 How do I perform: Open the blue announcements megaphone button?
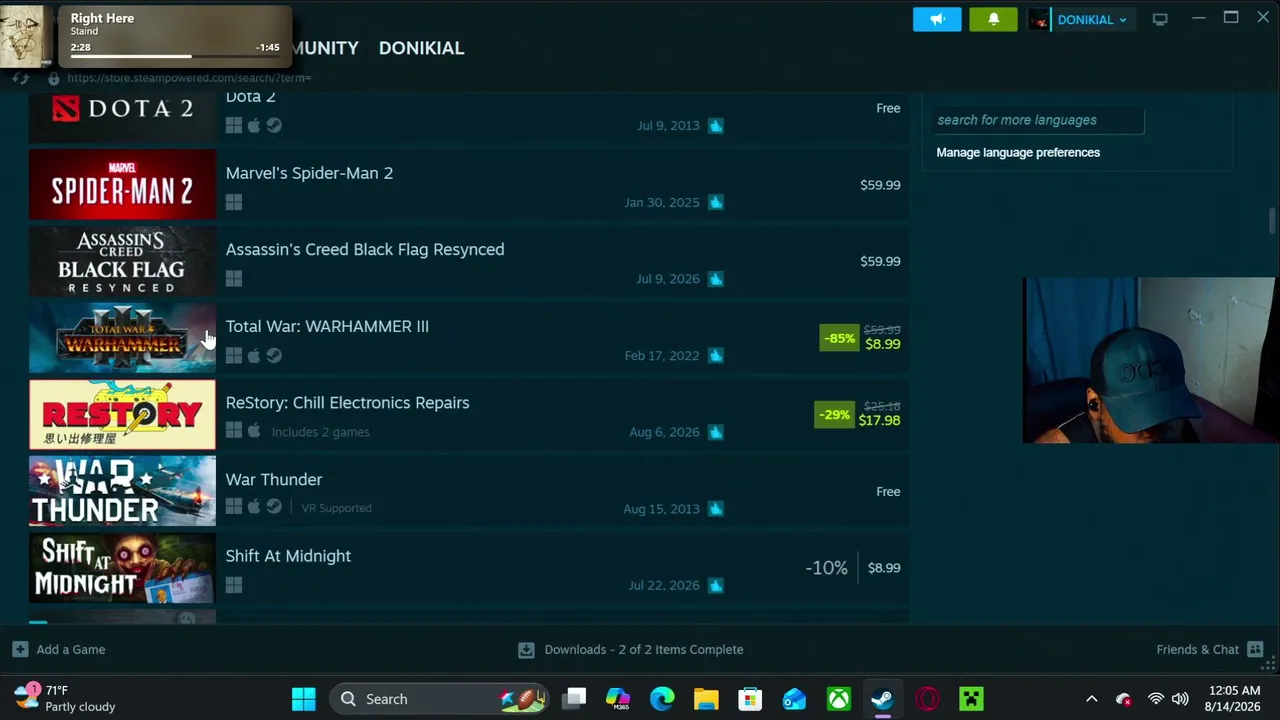tap(937, 19)
